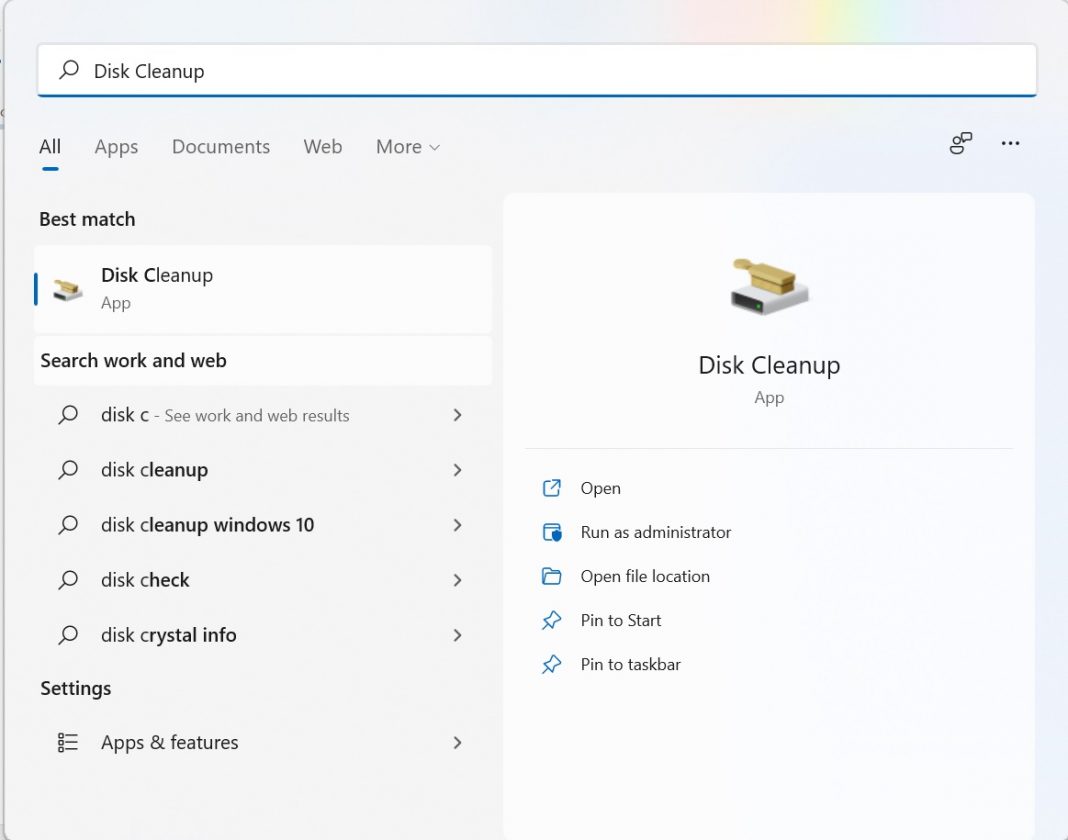Select the Web filter tab
This screenshot has height=840, width=1068.
click(323, 147)
